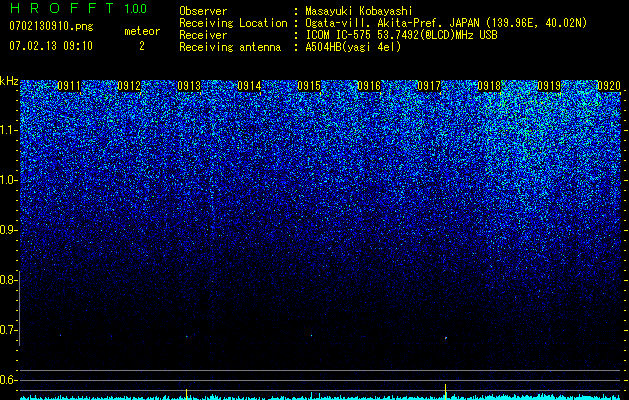Click the Ogata-vill. Akita-Pref. JAPAN location text
Viewport: 629px width, 400px height.
pos(446,23)
